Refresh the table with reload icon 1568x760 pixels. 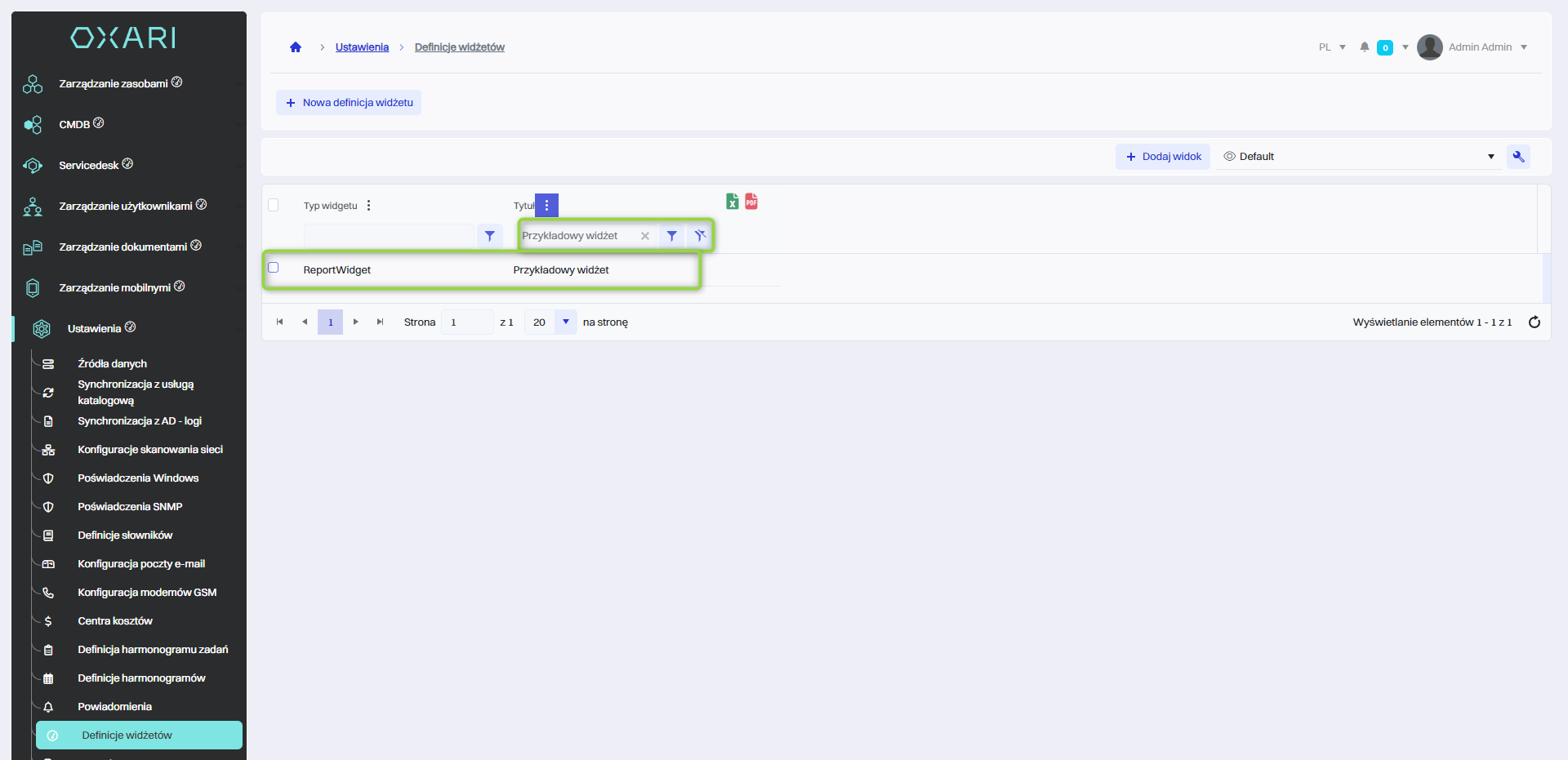pos(1534,322)
